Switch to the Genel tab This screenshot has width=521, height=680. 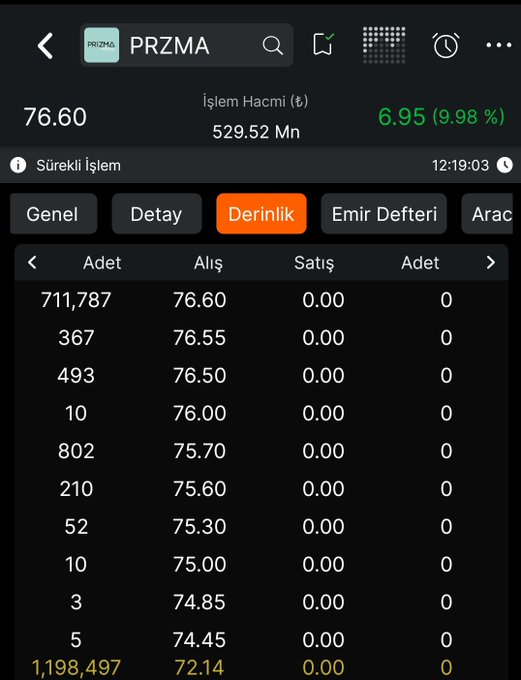53,214
